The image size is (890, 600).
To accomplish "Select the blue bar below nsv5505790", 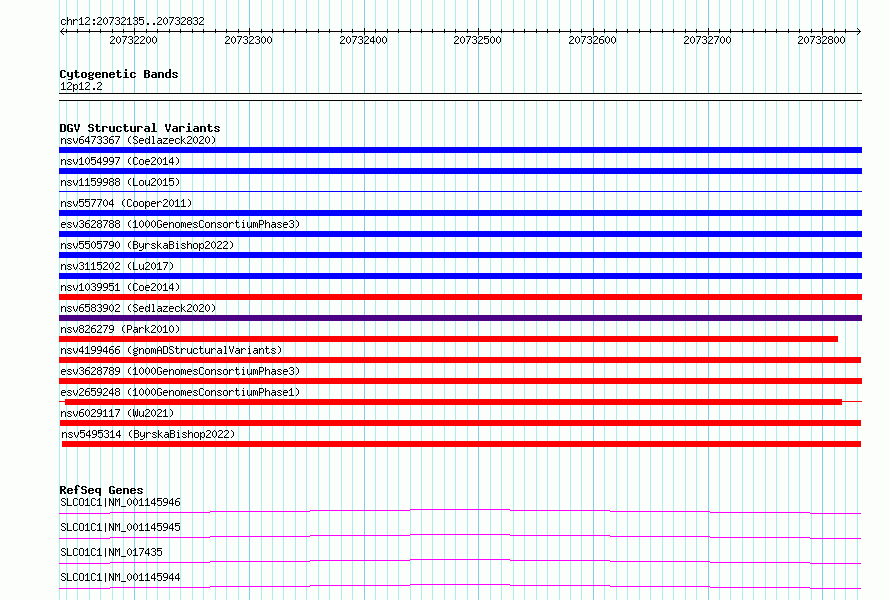I will 460,255.
